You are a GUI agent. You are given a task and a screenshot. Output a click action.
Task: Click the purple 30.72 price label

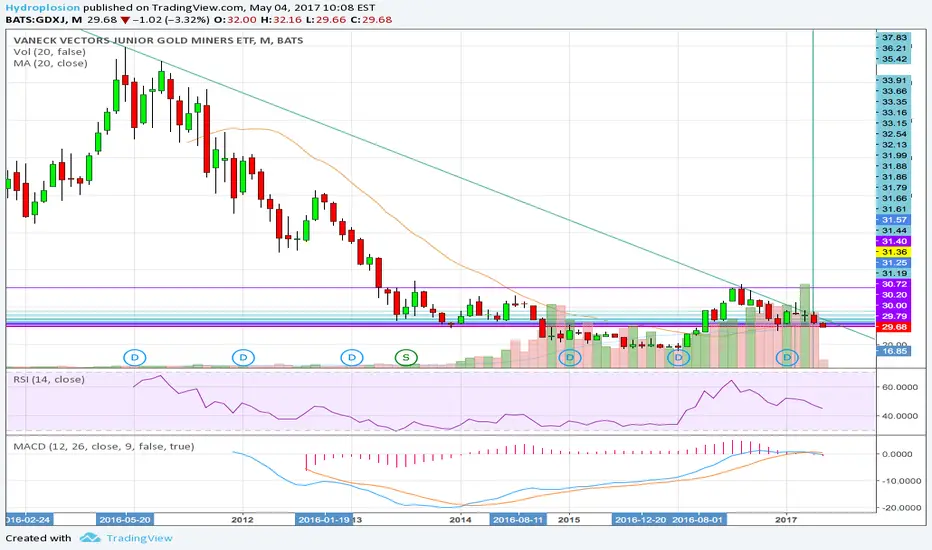[893, 284]
